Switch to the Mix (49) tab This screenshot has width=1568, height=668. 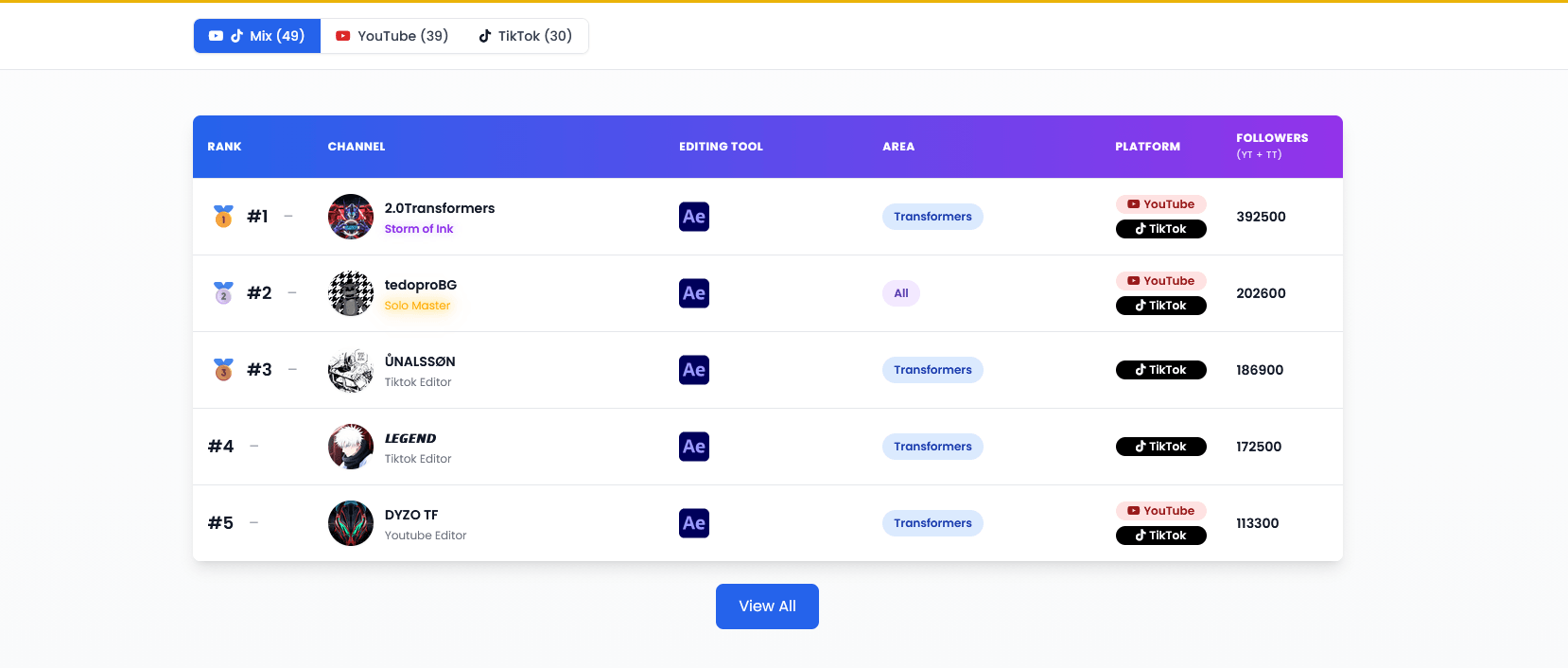click(x=257, y=36)
